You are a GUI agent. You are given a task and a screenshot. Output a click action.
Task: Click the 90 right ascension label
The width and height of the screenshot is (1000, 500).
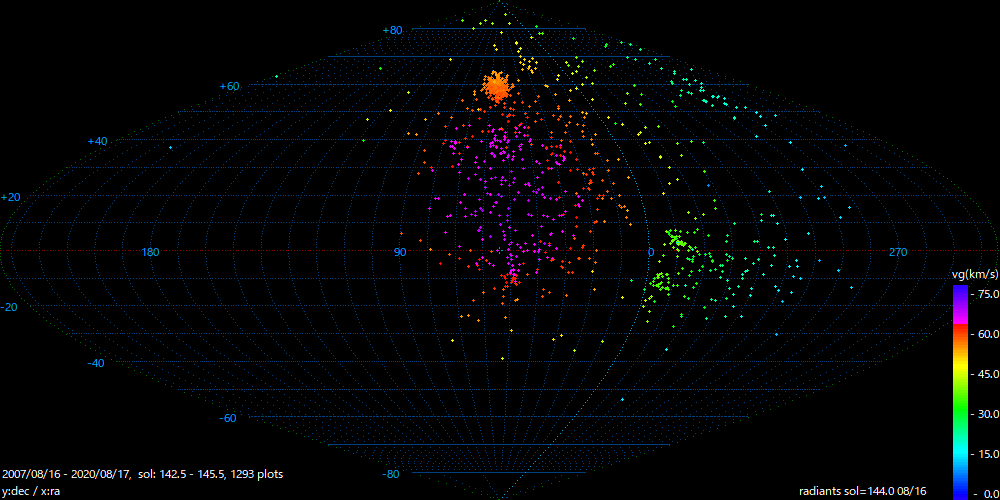click(400, 253)
